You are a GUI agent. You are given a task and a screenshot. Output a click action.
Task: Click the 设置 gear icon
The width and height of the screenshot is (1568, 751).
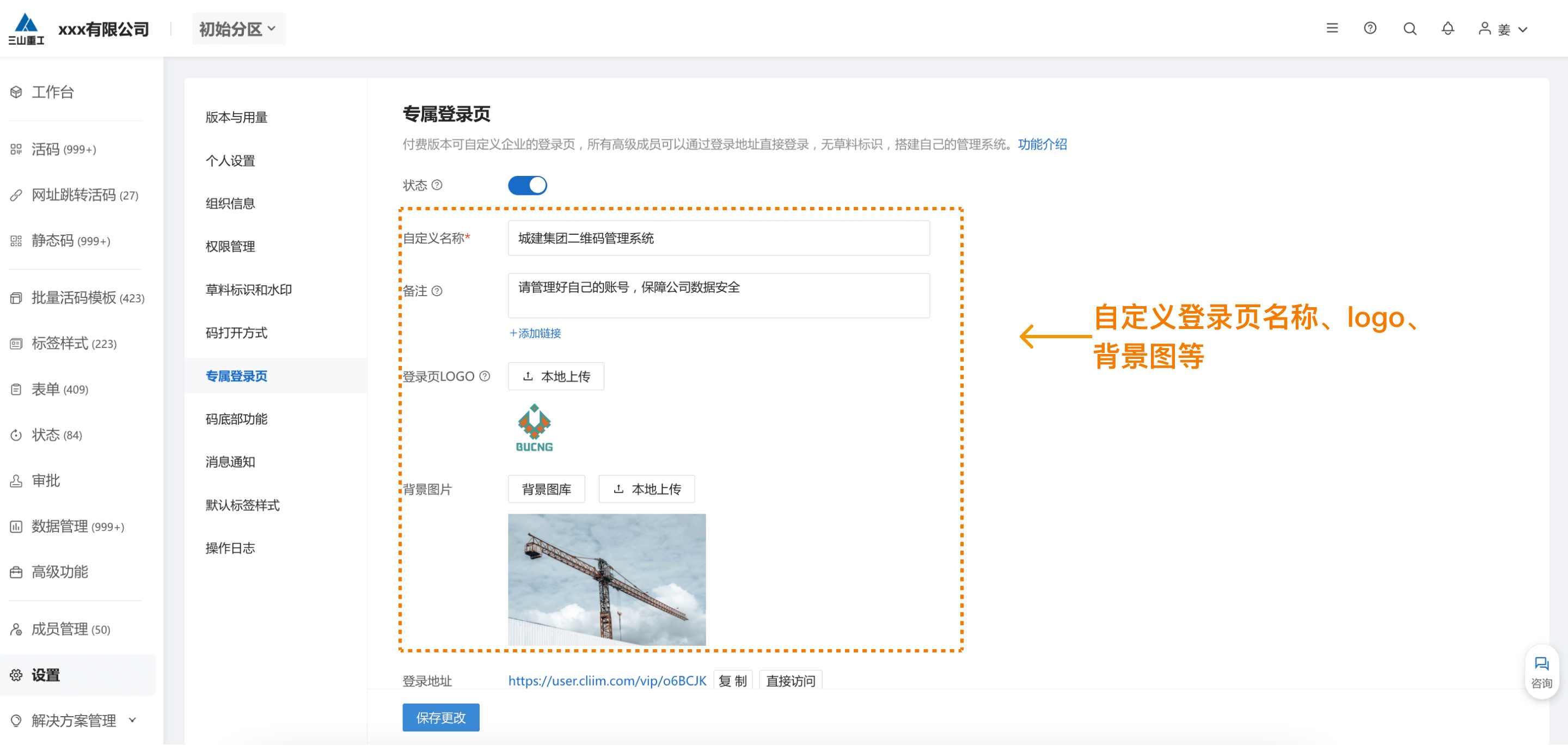(x=16, y=675)
